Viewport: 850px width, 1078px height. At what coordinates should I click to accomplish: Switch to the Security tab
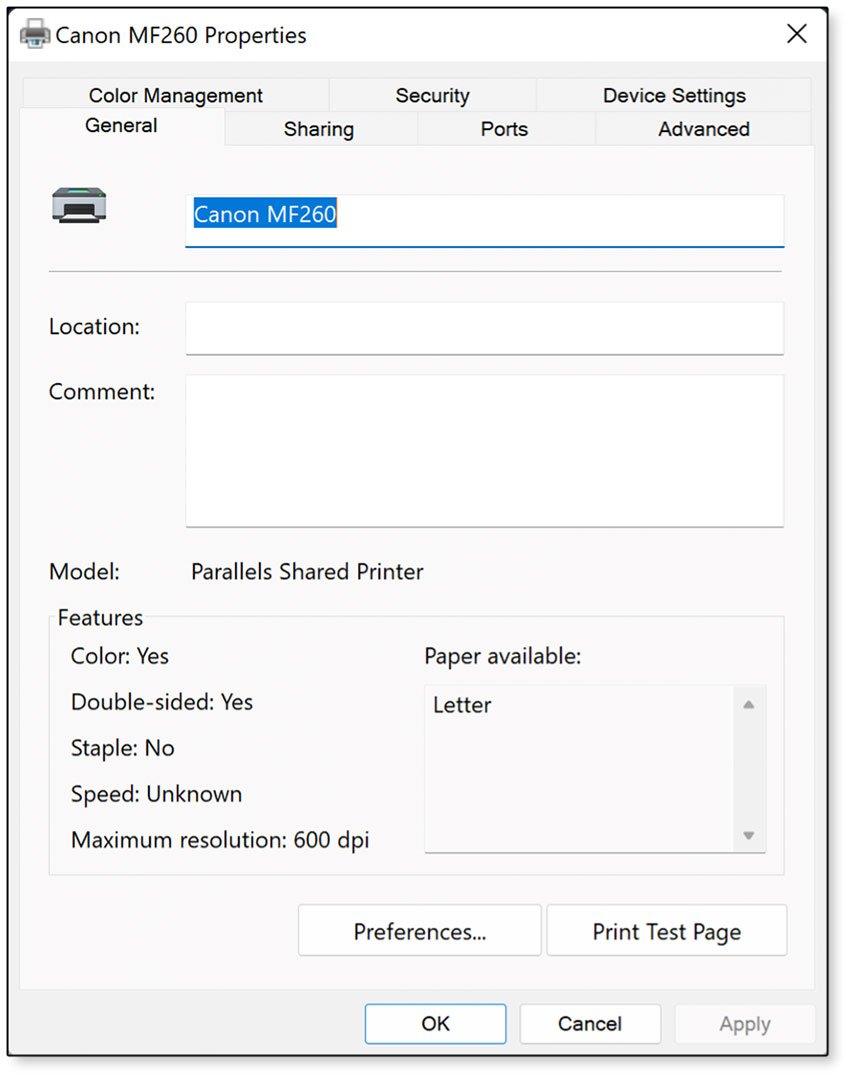click(x=432, y=95)
